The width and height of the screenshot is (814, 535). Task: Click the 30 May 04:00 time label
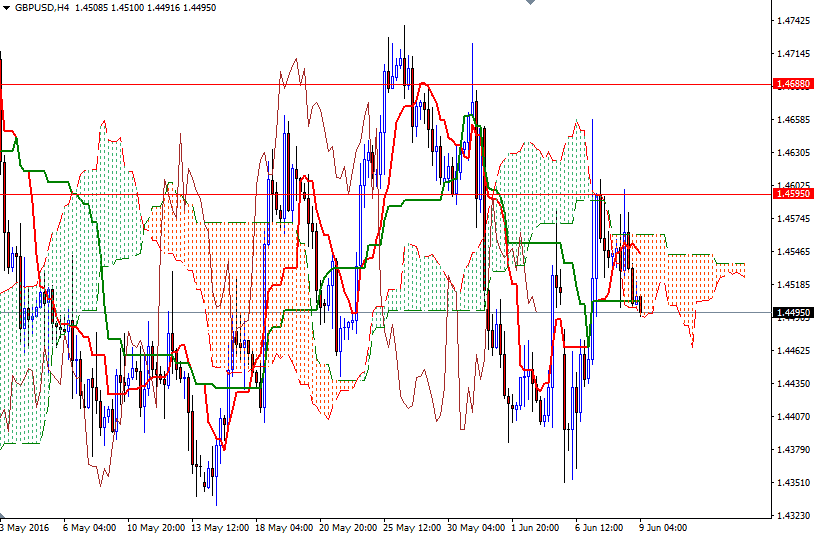tap(476, 527)
